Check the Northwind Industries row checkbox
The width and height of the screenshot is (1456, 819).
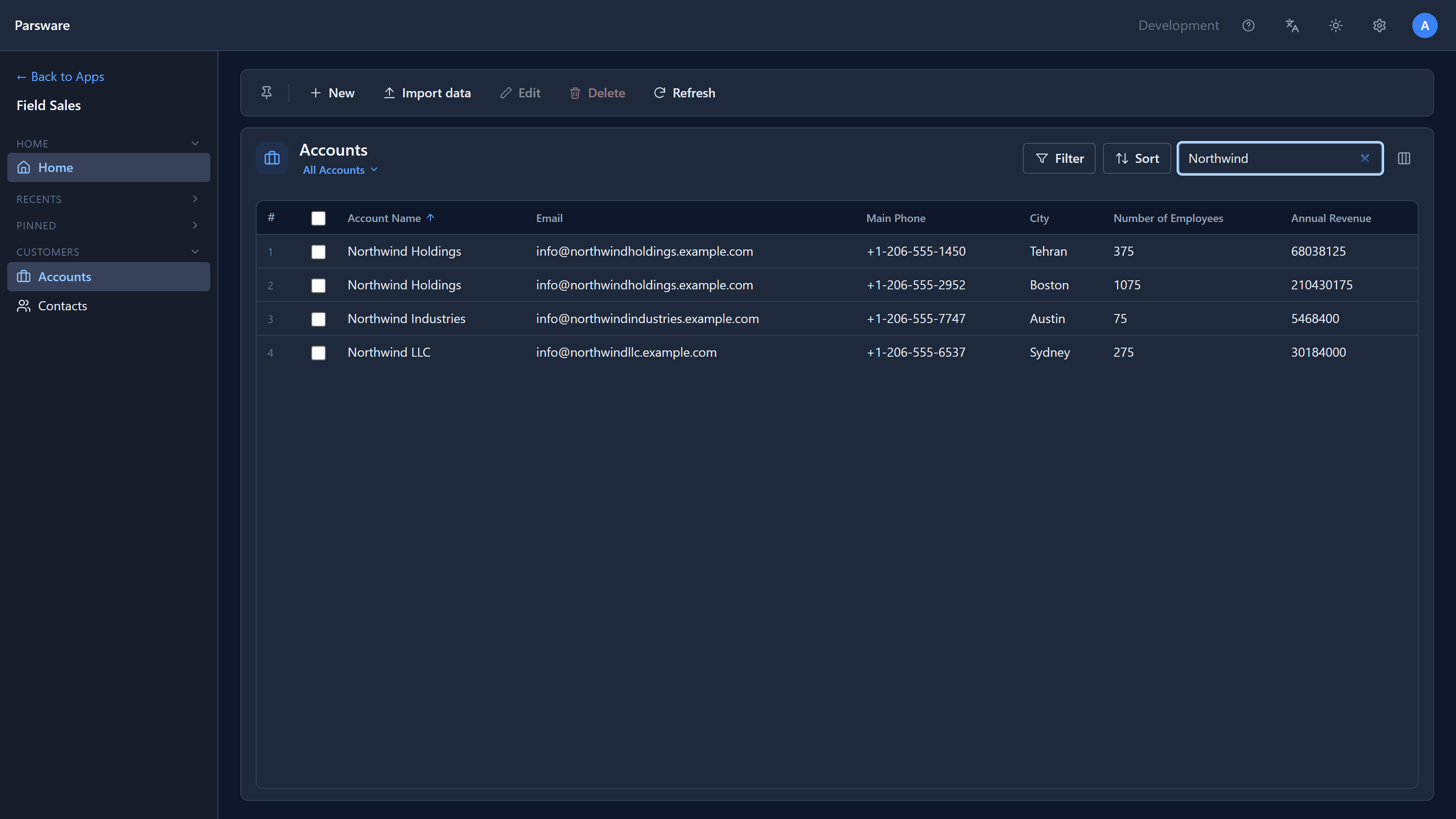coord(318,319)
